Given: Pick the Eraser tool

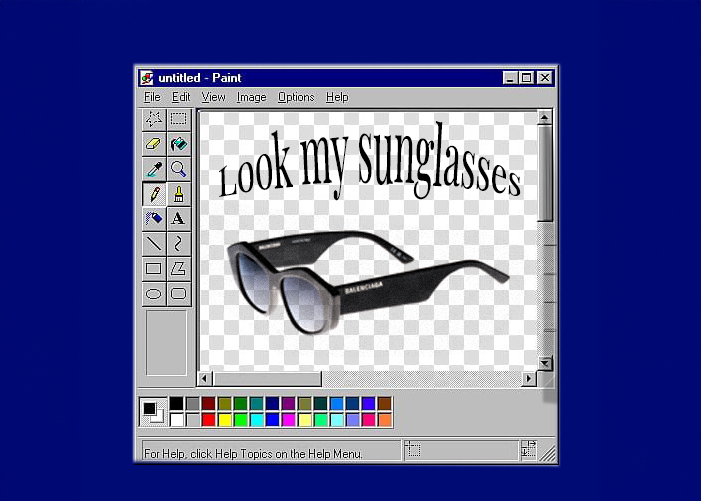Looking at the screenshot, I should pyautogui.click(x=154, y=145).
